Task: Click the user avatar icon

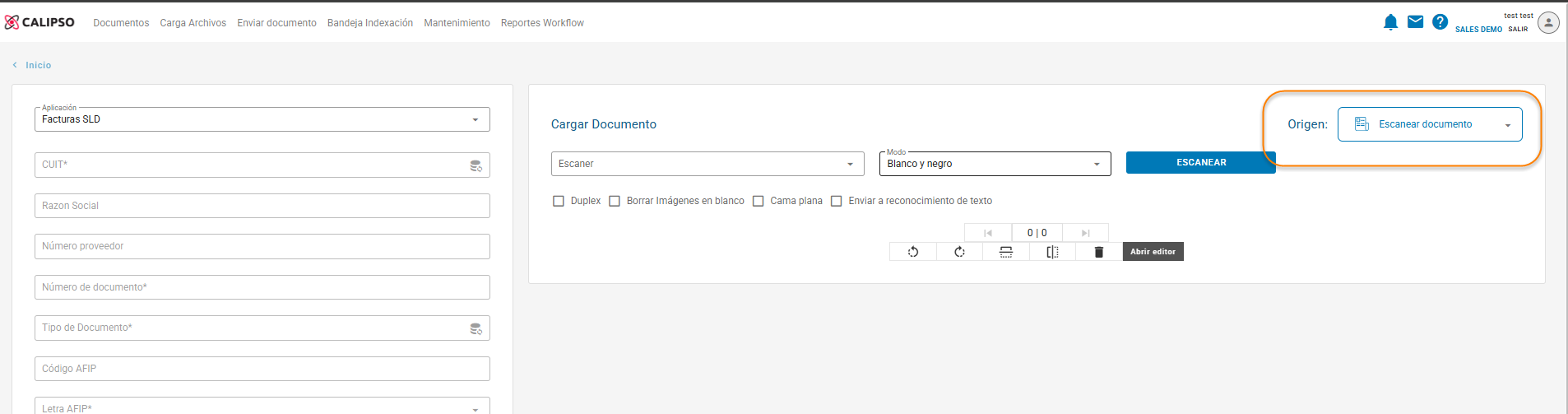Action: (x=1548, y=22)
